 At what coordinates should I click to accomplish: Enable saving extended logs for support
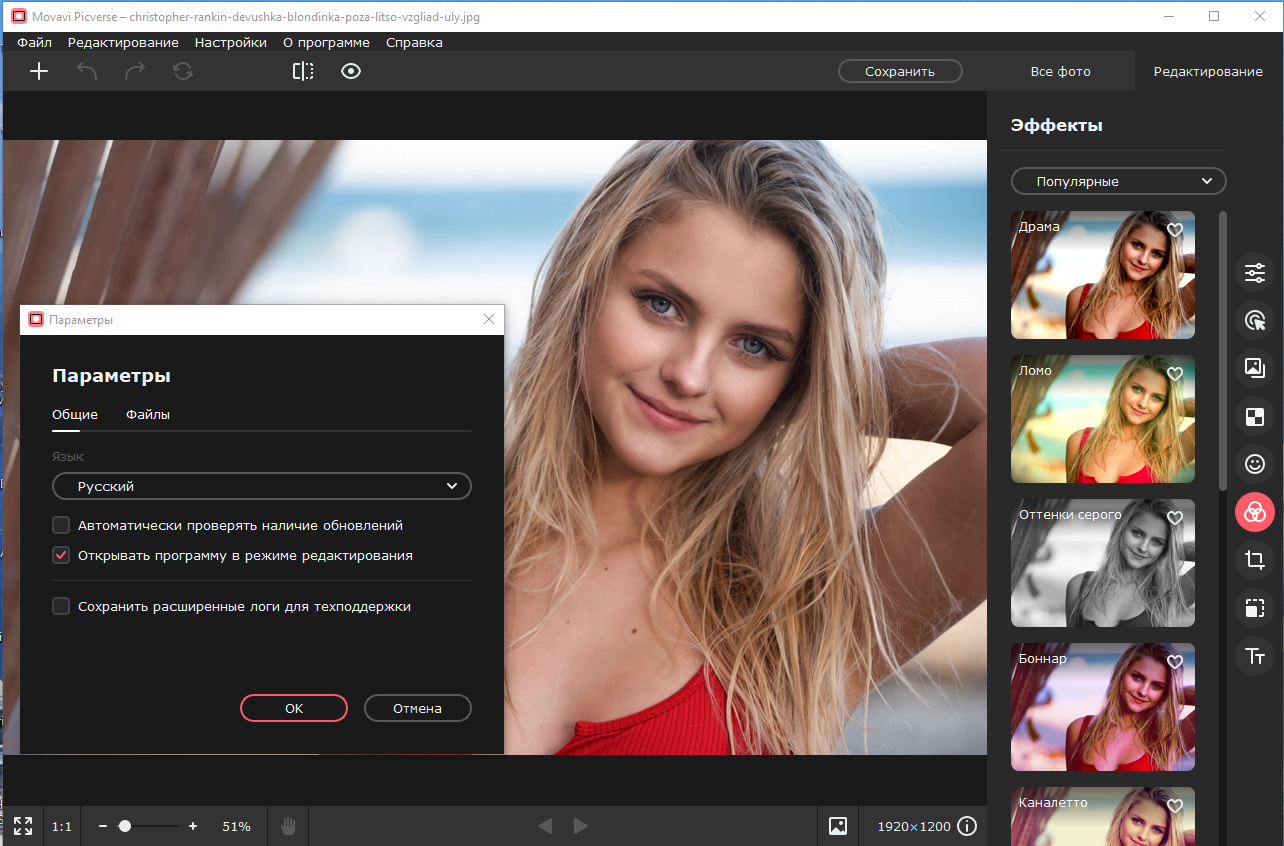(61, 606)
